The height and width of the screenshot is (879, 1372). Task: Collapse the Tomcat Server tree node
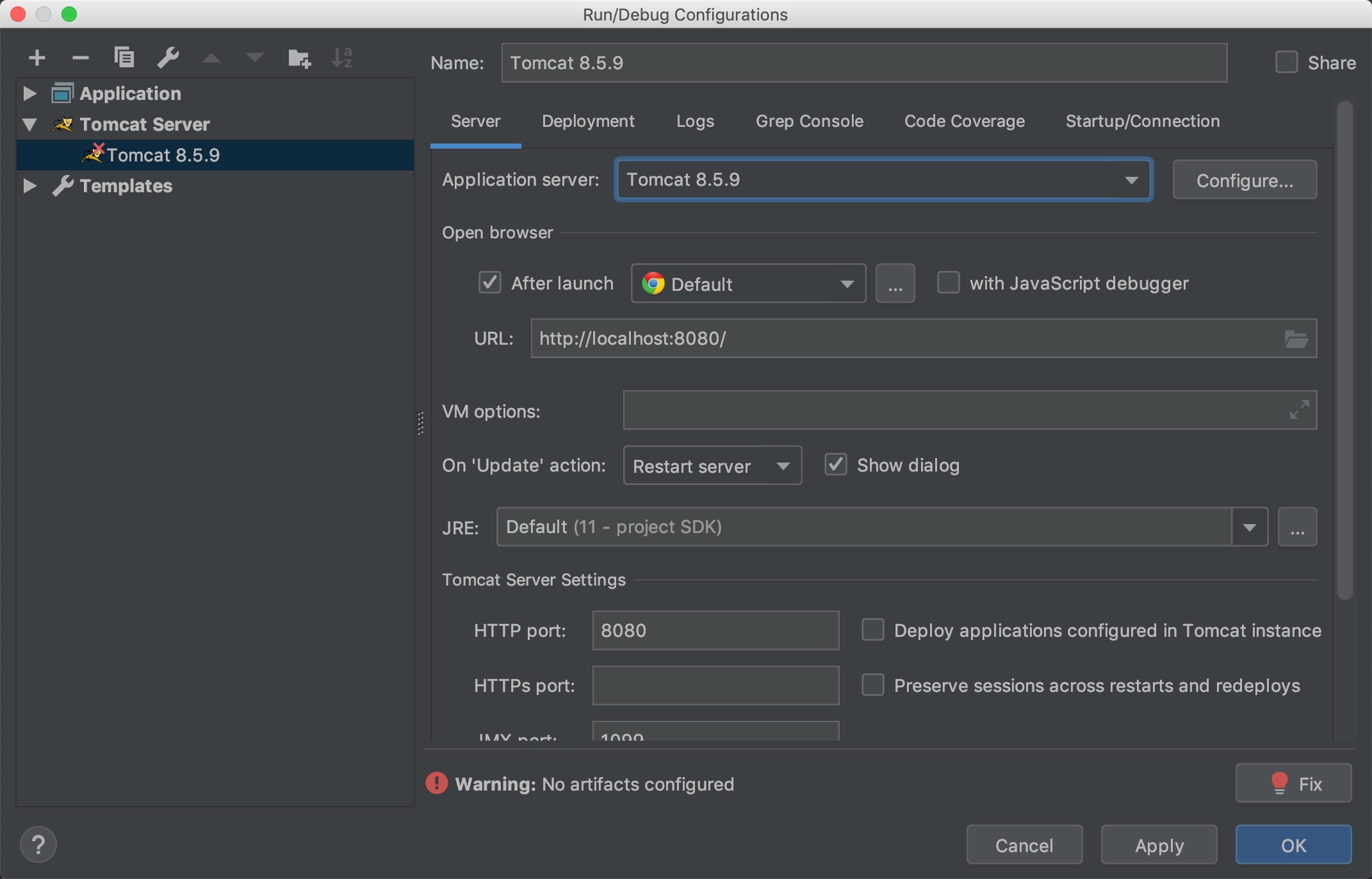click(29, 124)
